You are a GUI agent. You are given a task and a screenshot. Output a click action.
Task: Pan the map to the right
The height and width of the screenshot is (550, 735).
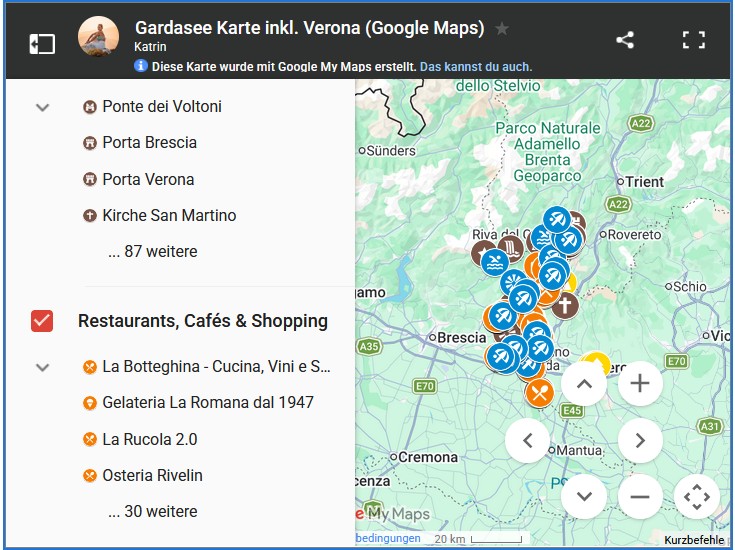tap(640, 440)
